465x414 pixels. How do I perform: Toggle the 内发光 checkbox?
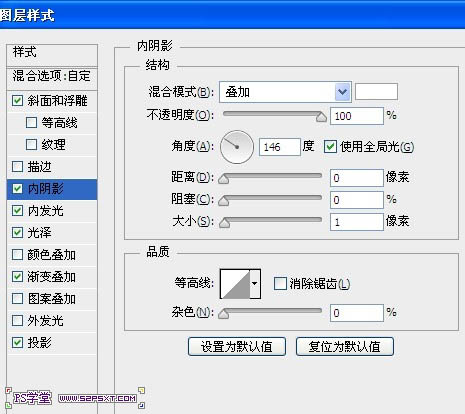coord(17,211)
